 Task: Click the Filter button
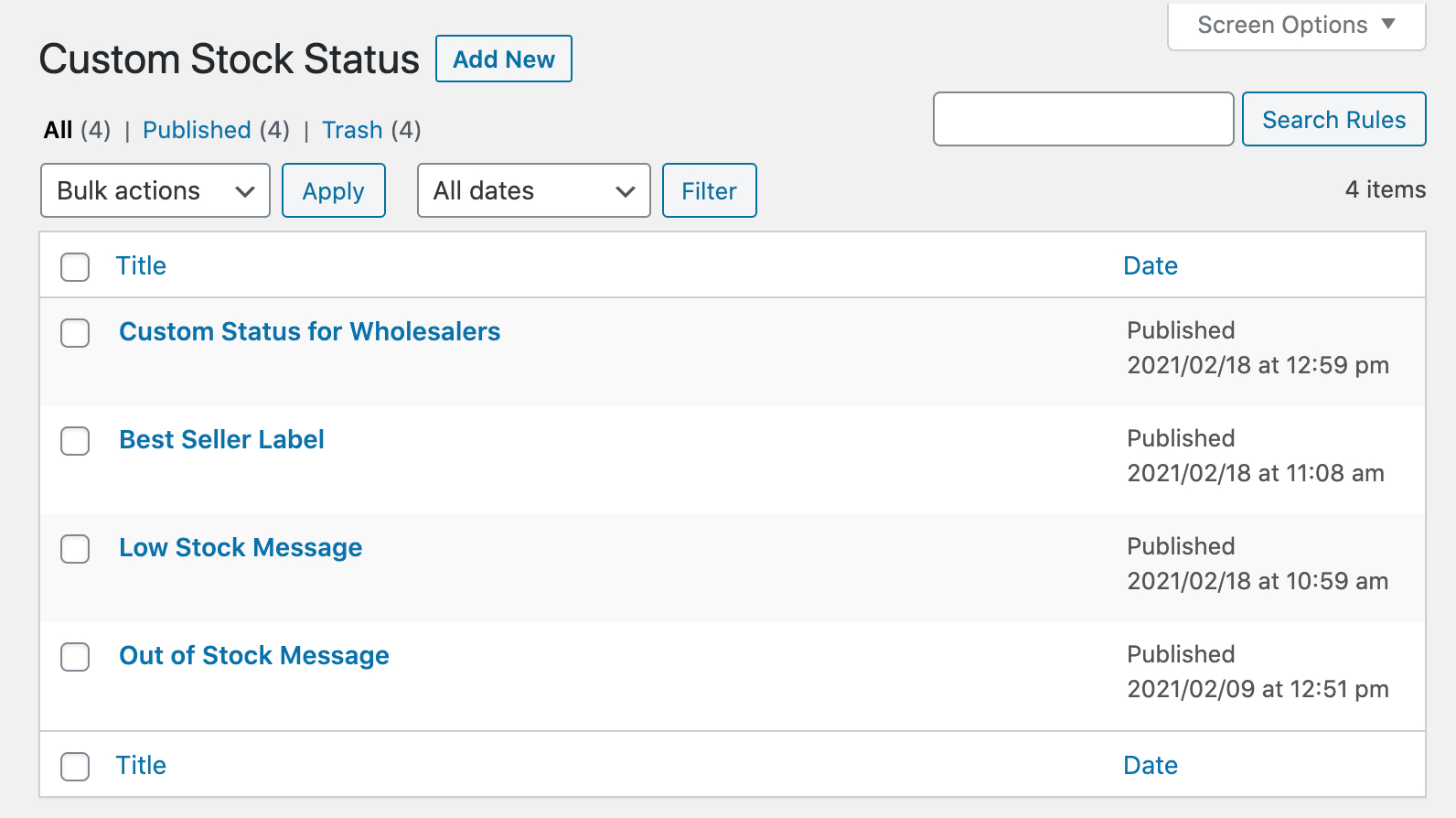click(709, 190)
